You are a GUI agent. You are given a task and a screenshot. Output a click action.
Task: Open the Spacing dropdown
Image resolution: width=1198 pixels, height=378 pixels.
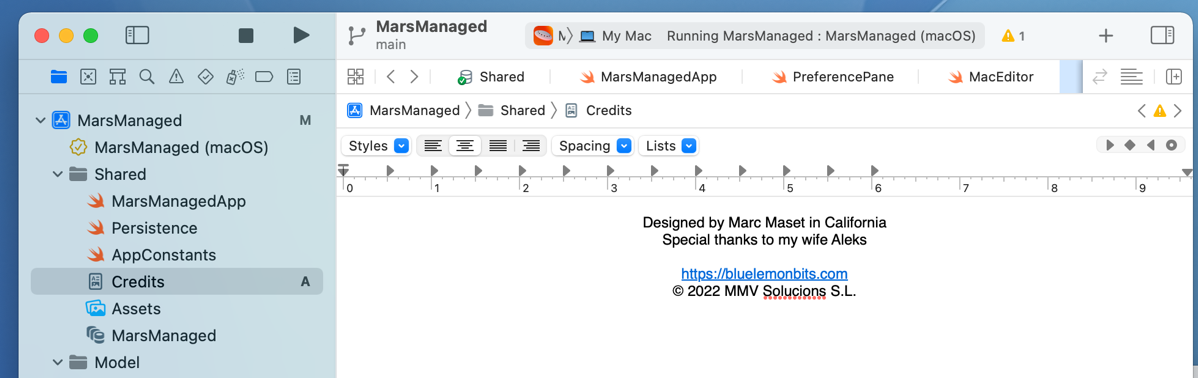click(594, 146)
